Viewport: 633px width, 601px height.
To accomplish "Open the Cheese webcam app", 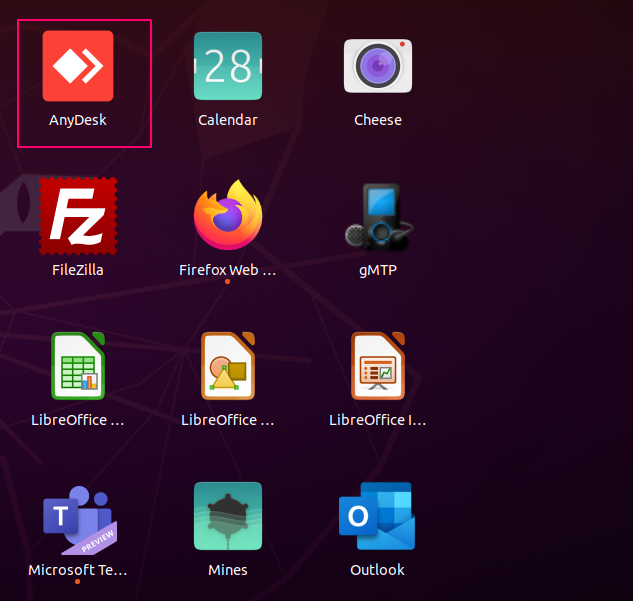I will point(378,66).
